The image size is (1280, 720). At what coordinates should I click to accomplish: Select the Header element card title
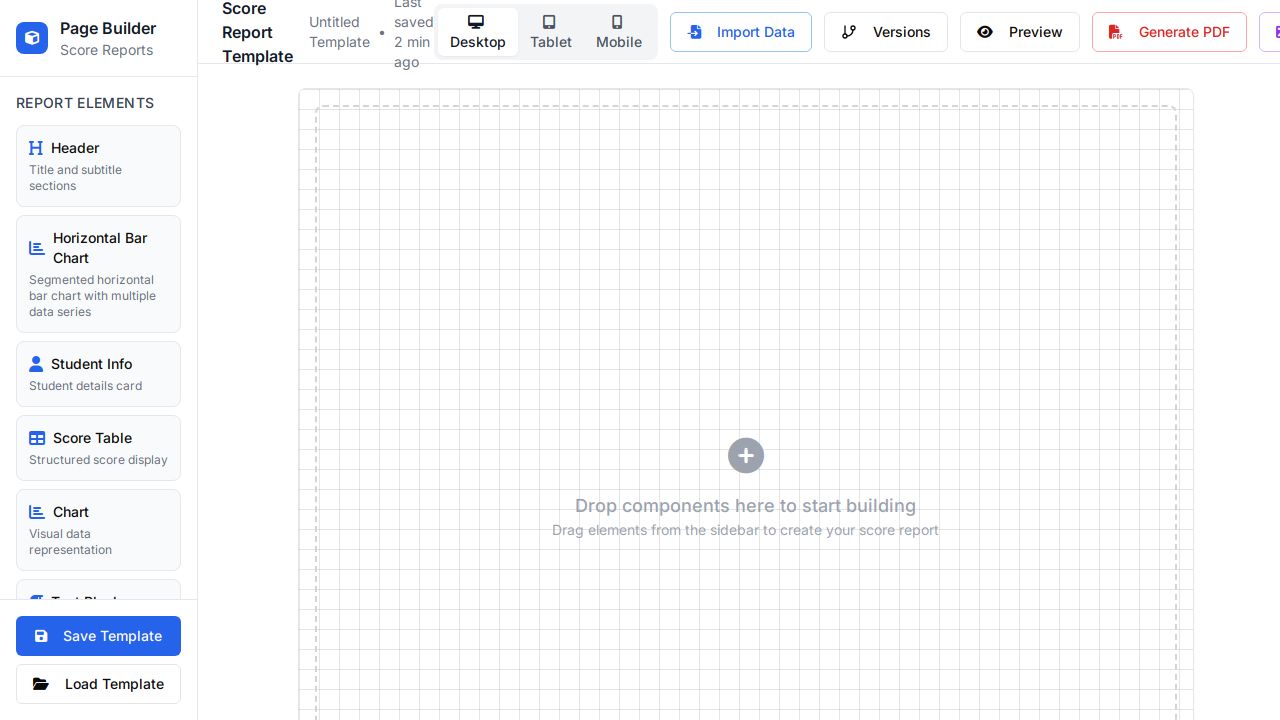pyautogui.click(x=75, y=148)
